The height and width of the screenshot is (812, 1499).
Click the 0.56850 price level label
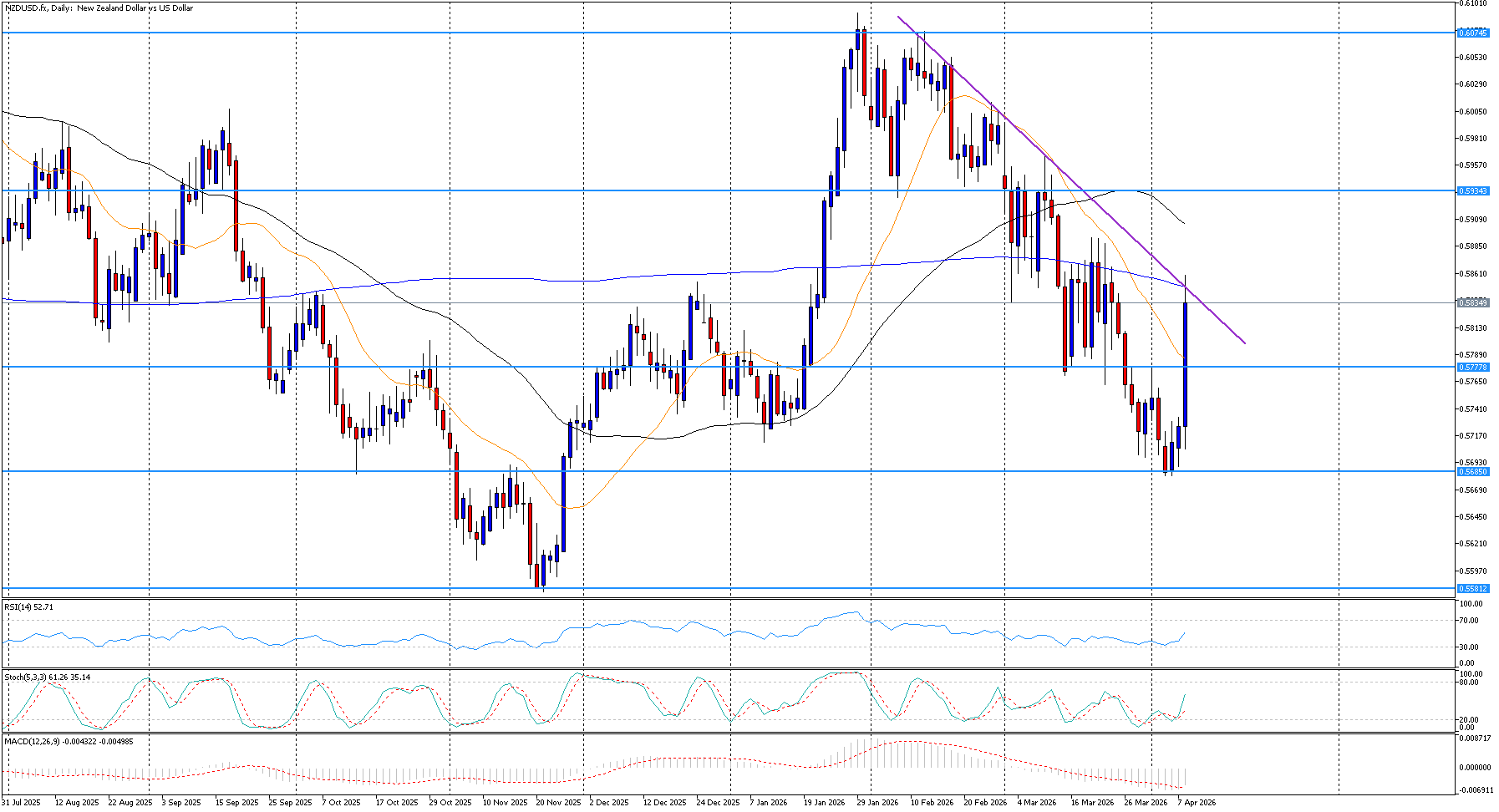point(1472,472)
